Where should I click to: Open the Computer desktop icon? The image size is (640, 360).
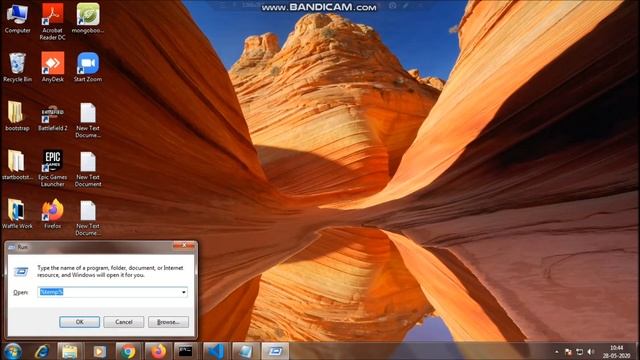point(17,18)
